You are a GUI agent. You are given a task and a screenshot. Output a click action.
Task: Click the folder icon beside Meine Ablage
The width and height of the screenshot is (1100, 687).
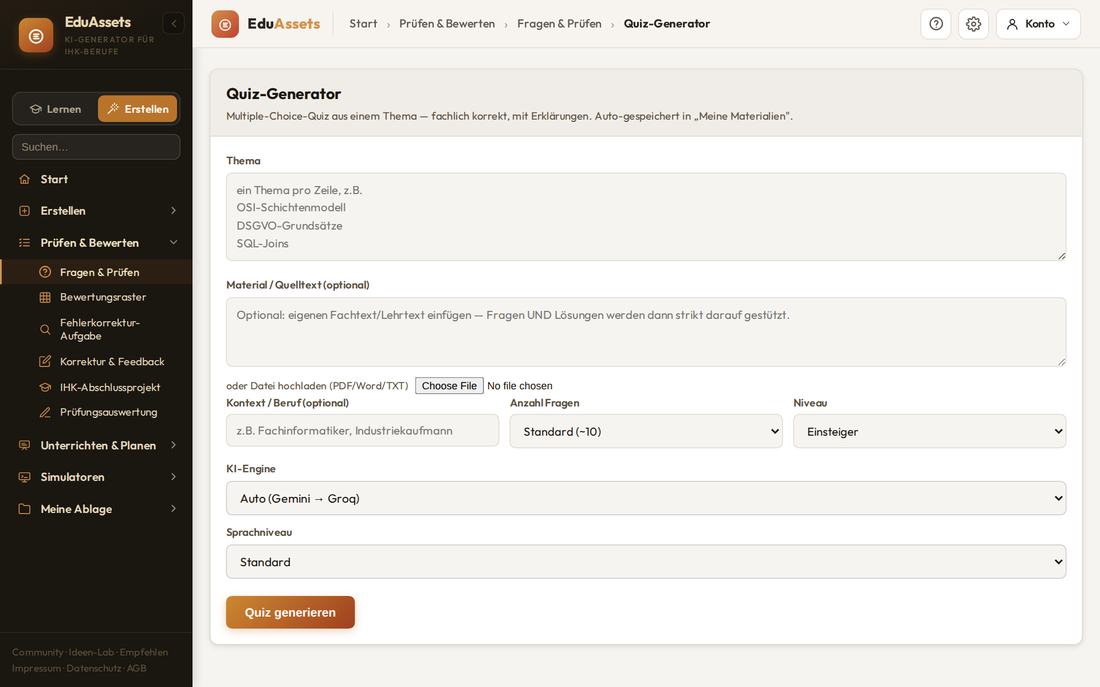[x=25, y=509]
